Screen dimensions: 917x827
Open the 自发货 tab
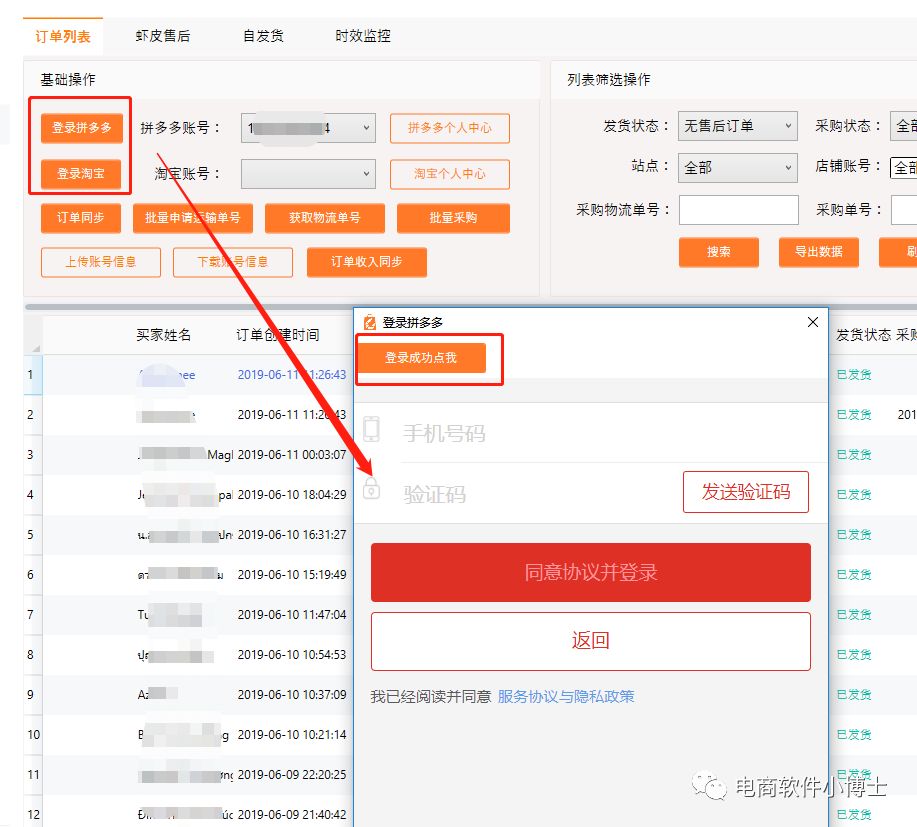pos(263,36)
